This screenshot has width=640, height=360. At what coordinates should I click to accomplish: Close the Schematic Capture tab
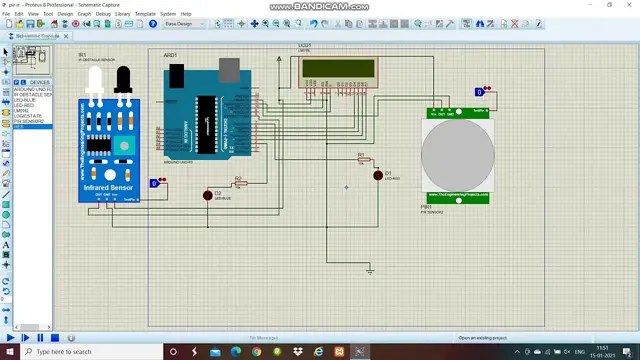[66, 36]
